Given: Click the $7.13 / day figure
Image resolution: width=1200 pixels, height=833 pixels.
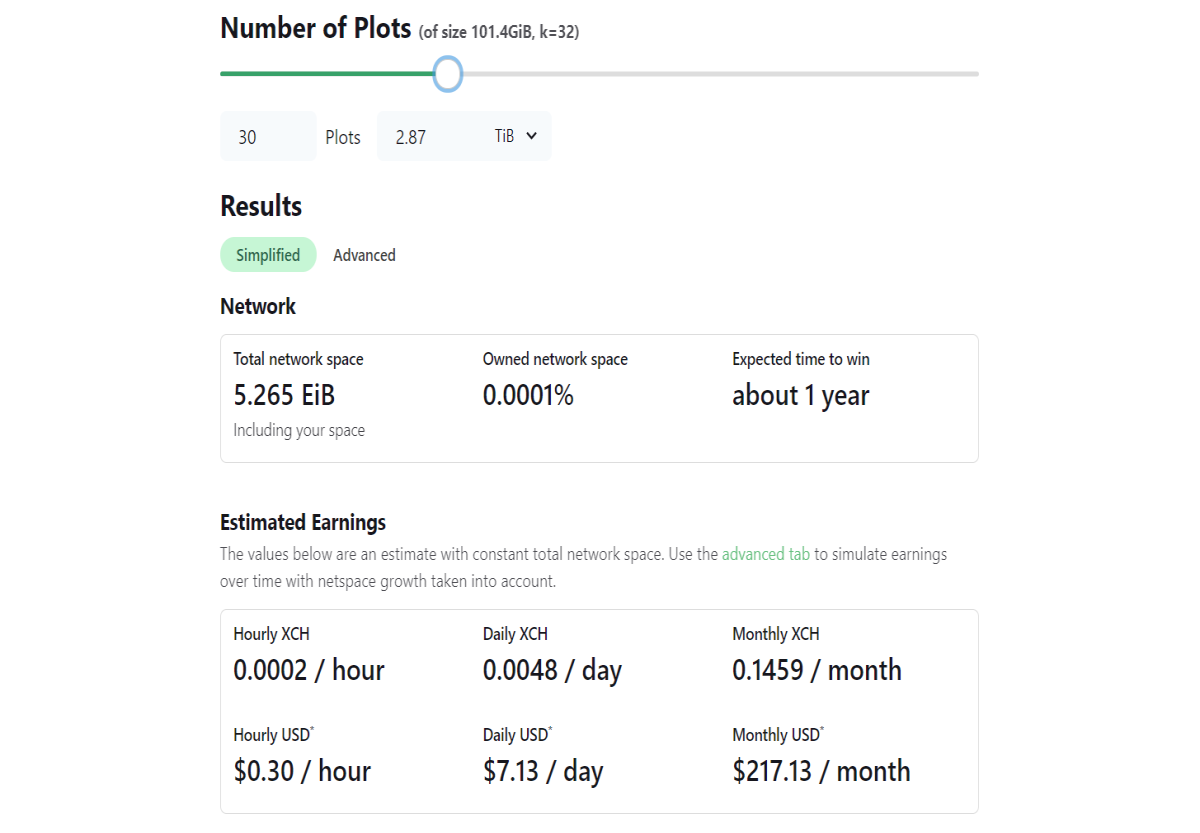Looking at the screenshot, I should coord(543,771).
